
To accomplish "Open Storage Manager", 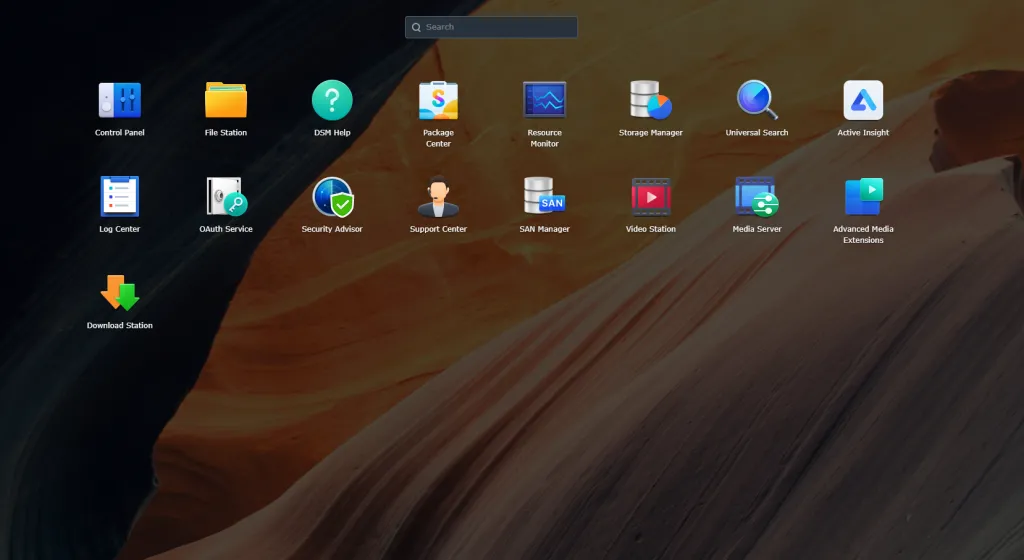I will (x=650, y=101).
